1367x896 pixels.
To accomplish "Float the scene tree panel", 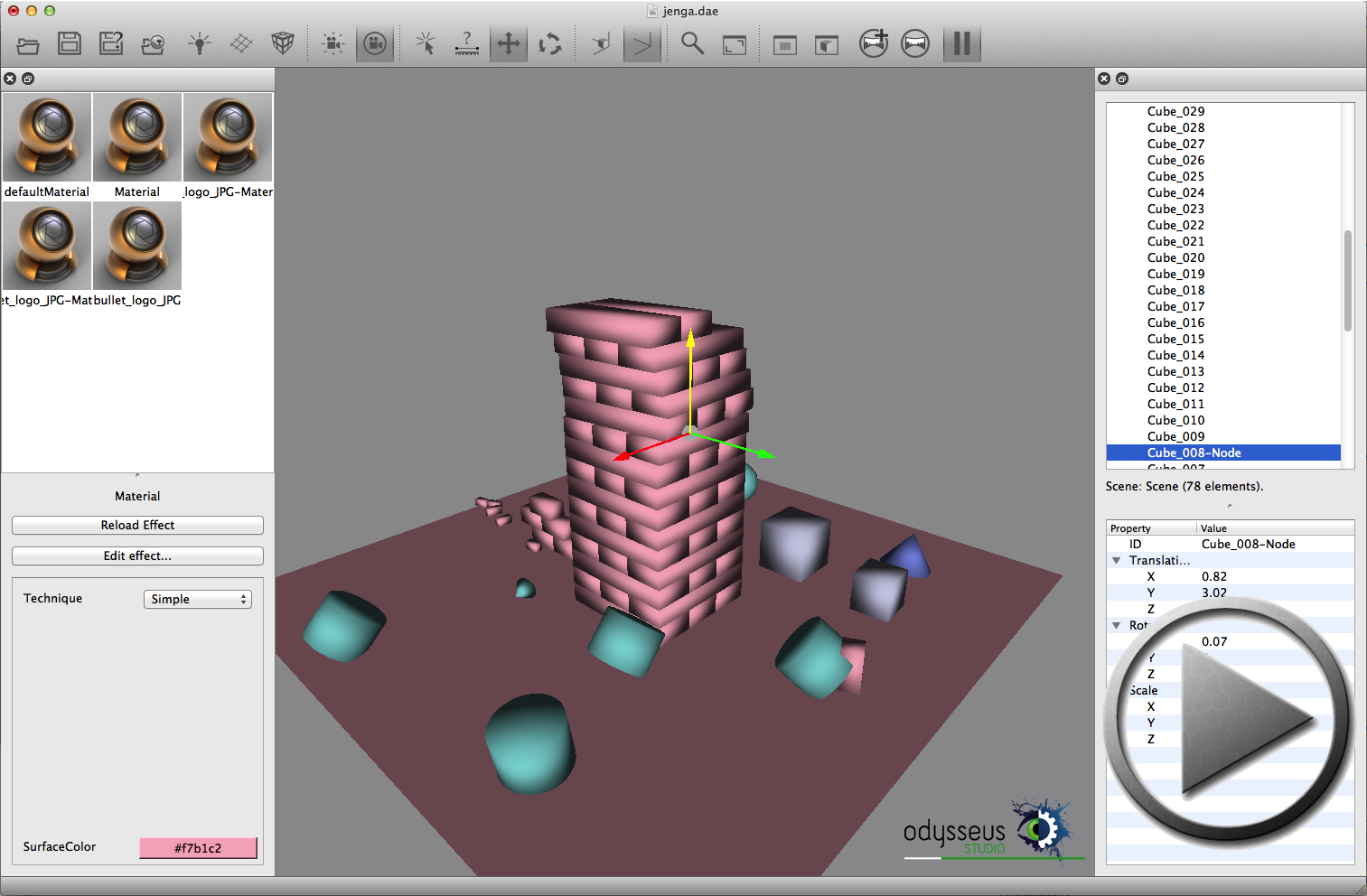I will pyautogui.click(x=1122, y=79).
